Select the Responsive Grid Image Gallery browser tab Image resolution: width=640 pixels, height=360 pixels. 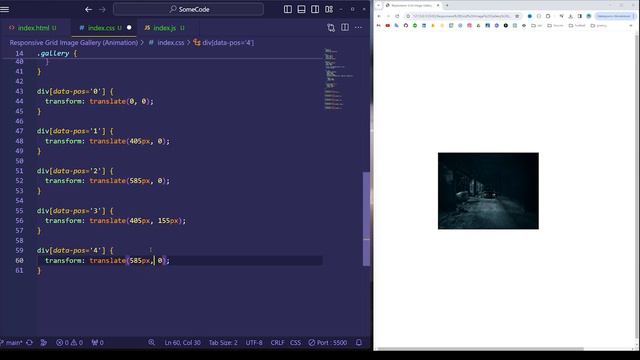point(413,5)
